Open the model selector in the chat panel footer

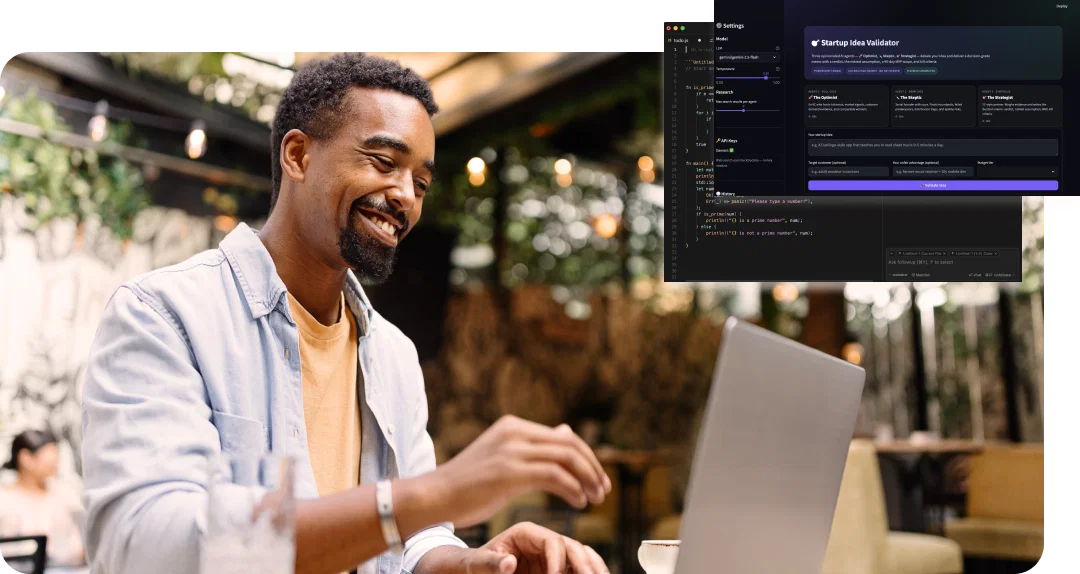pyautogui.click(x=898, y=275)
